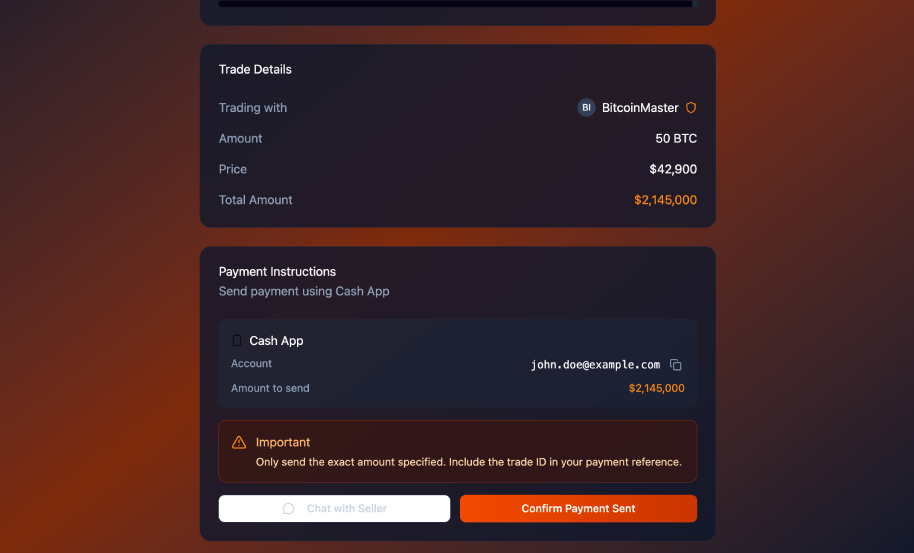Image resolution: width=914 pixels, height=553 pixels.
Task: Click the Important notice title
Action: point(283,442)
